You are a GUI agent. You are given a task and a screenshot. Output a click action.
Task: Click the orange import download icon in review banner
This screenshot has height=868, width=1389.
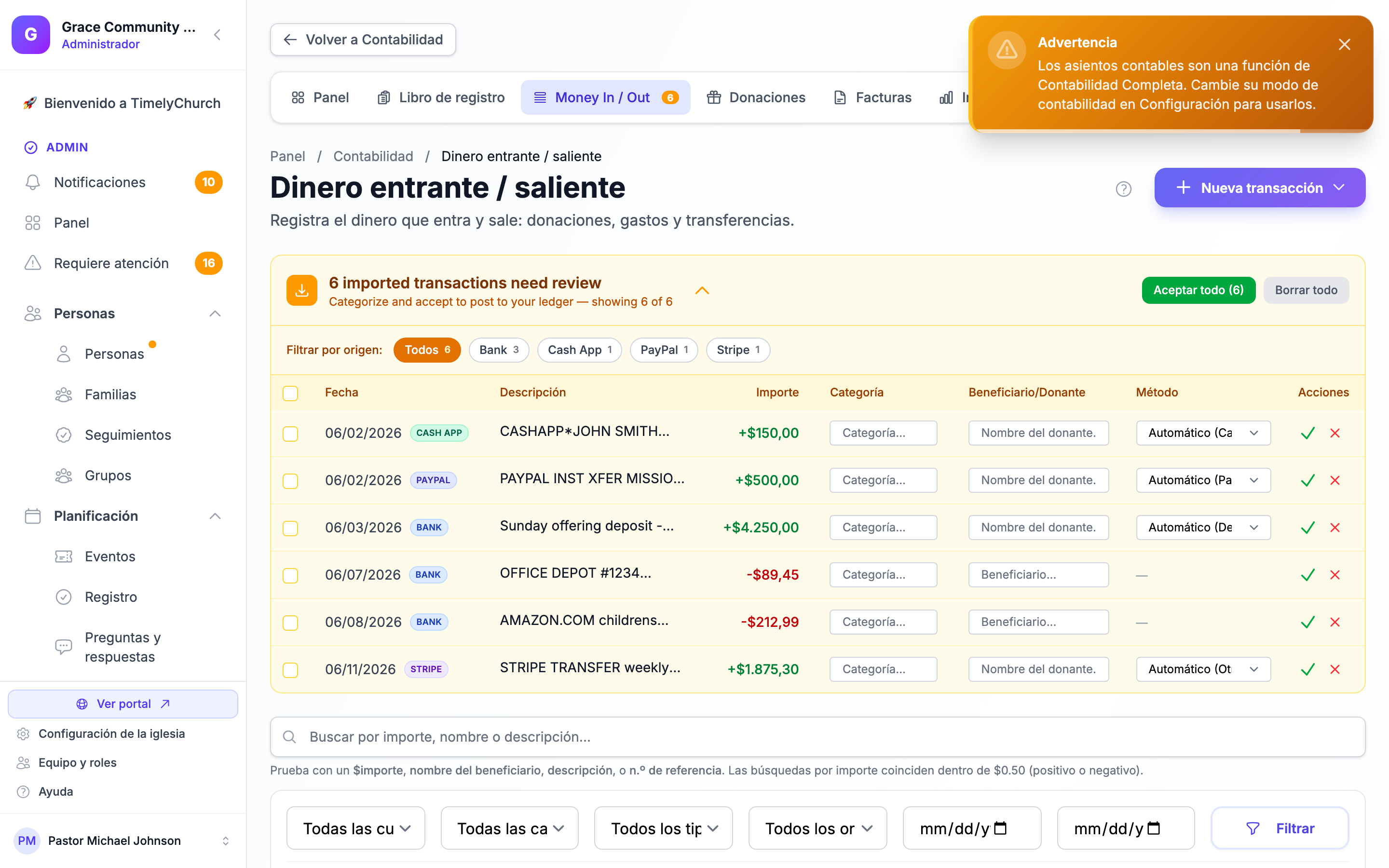pyautogui.click(x=302, y=290)
